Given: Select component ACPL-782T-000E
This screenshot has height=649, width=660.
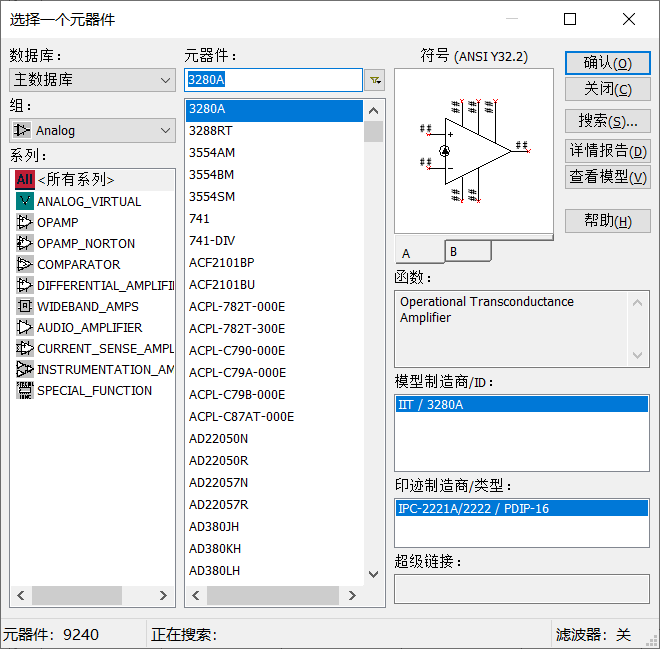Looking at the screenshot, I should click(274, 307).
